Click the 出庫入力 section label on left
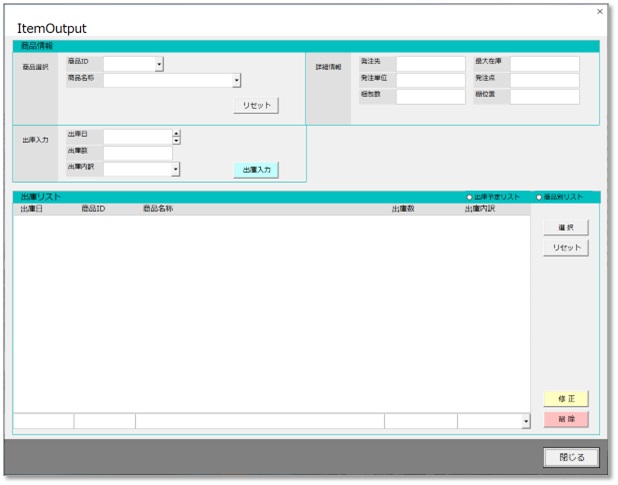Screen dimensions: 618x485 [35, 140]
